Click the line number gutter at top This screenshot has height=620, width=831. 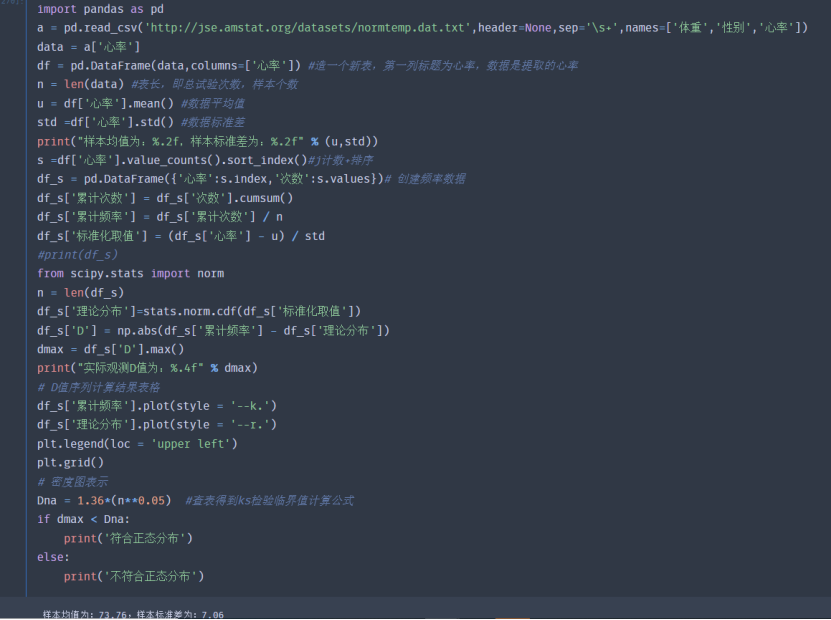[x=12, y=5]
